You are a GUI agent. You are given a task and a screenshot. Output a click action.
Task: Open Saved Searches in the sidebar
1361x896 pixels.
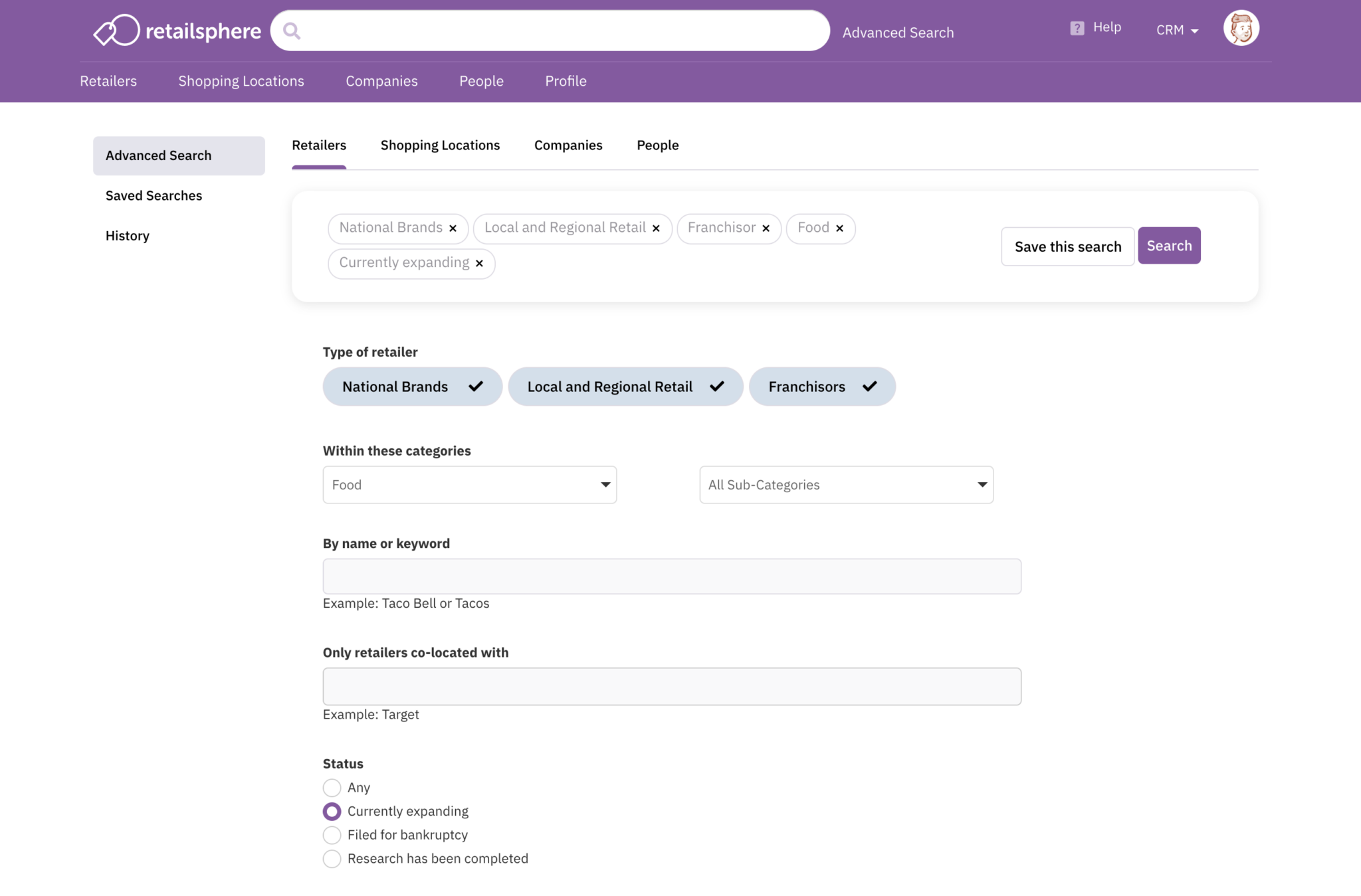(154, 196)
